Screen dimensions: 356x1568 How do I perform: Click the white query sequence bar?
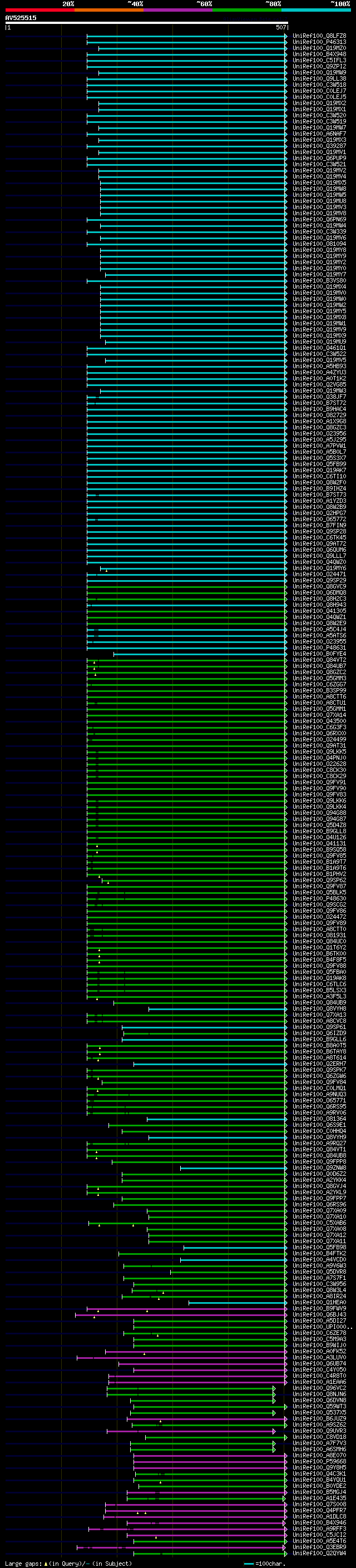146,22
